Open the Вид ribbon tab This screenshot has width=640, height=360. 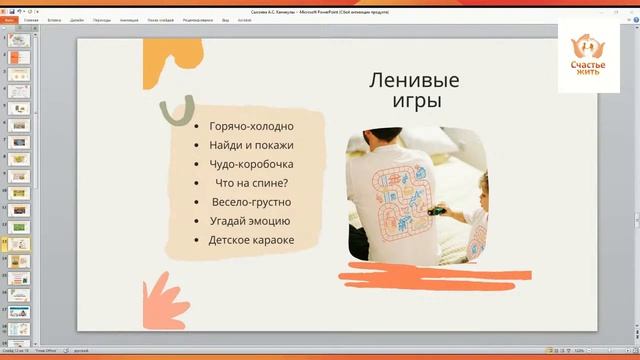click(x=225, y=20)
